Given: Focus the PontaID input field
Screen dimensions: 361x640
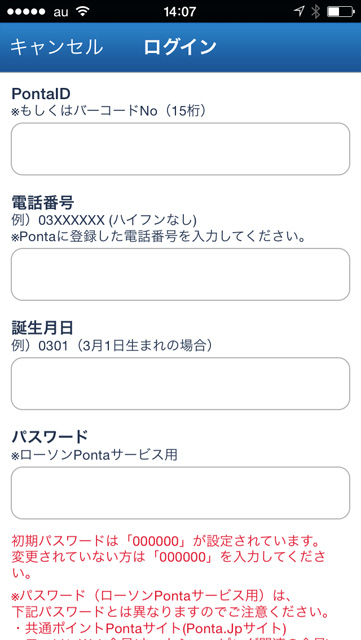Looking at the screenshot, I should click(x=180, y=149).
